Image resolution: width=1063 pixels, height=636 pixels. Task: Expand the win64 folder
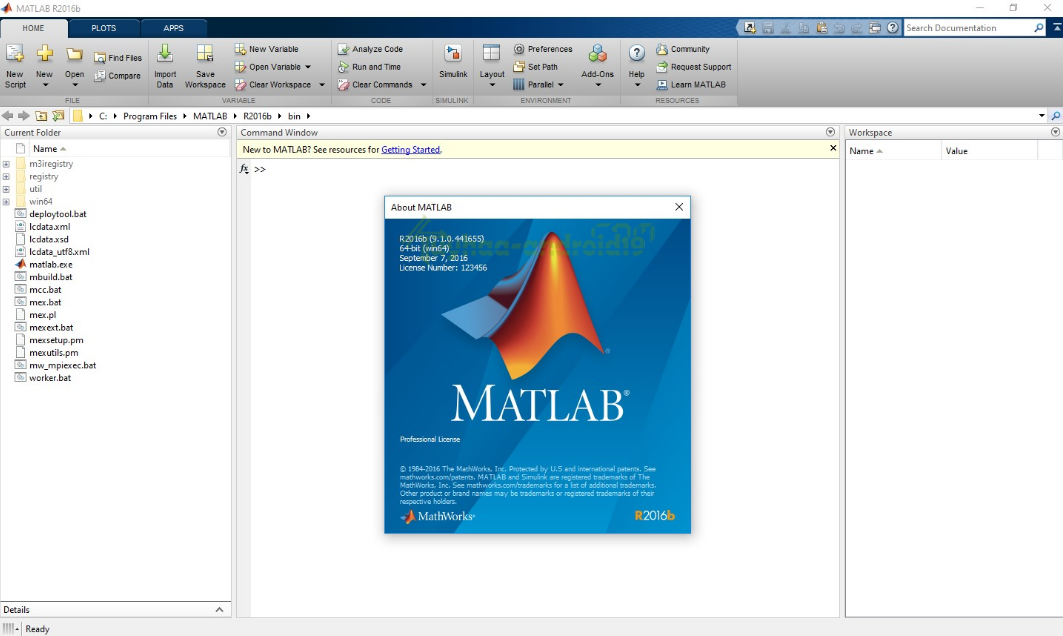[x=6, y=202]
